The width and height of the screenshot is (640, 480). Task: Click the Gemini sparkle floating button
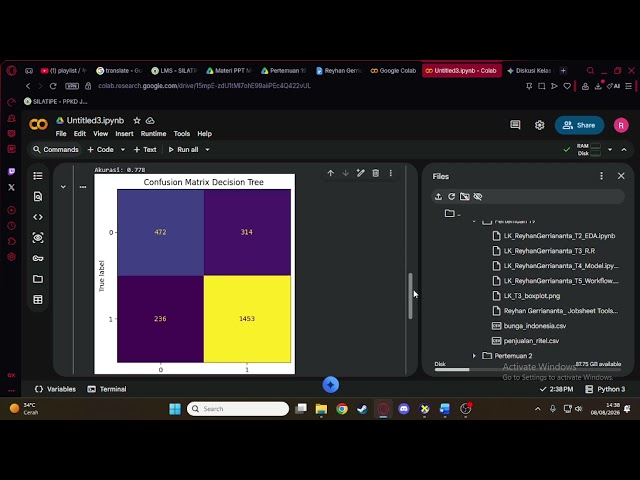click(x=331, y=385)
